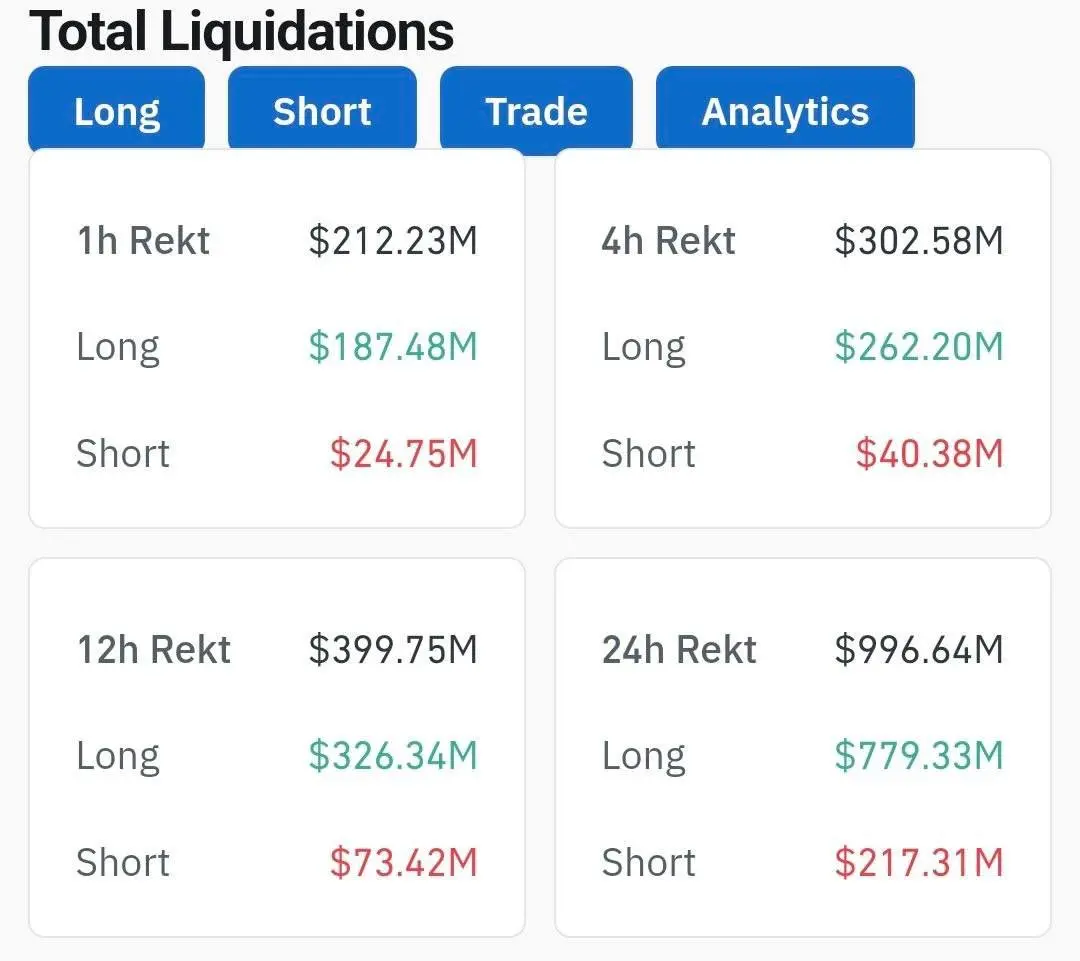Click the 4h total value $302.58M
Image resolution: width=1080 pixels, height=961 pixels.
(919, 241)
